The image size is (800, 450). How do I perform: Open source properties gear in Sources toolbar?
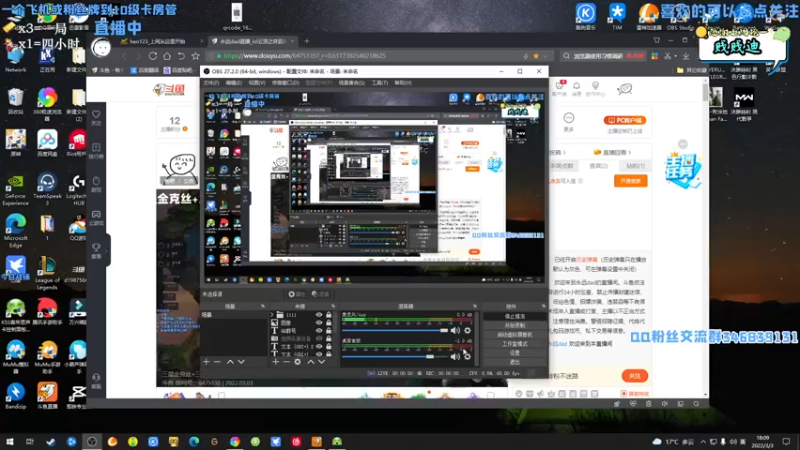(x=297, y=362)
